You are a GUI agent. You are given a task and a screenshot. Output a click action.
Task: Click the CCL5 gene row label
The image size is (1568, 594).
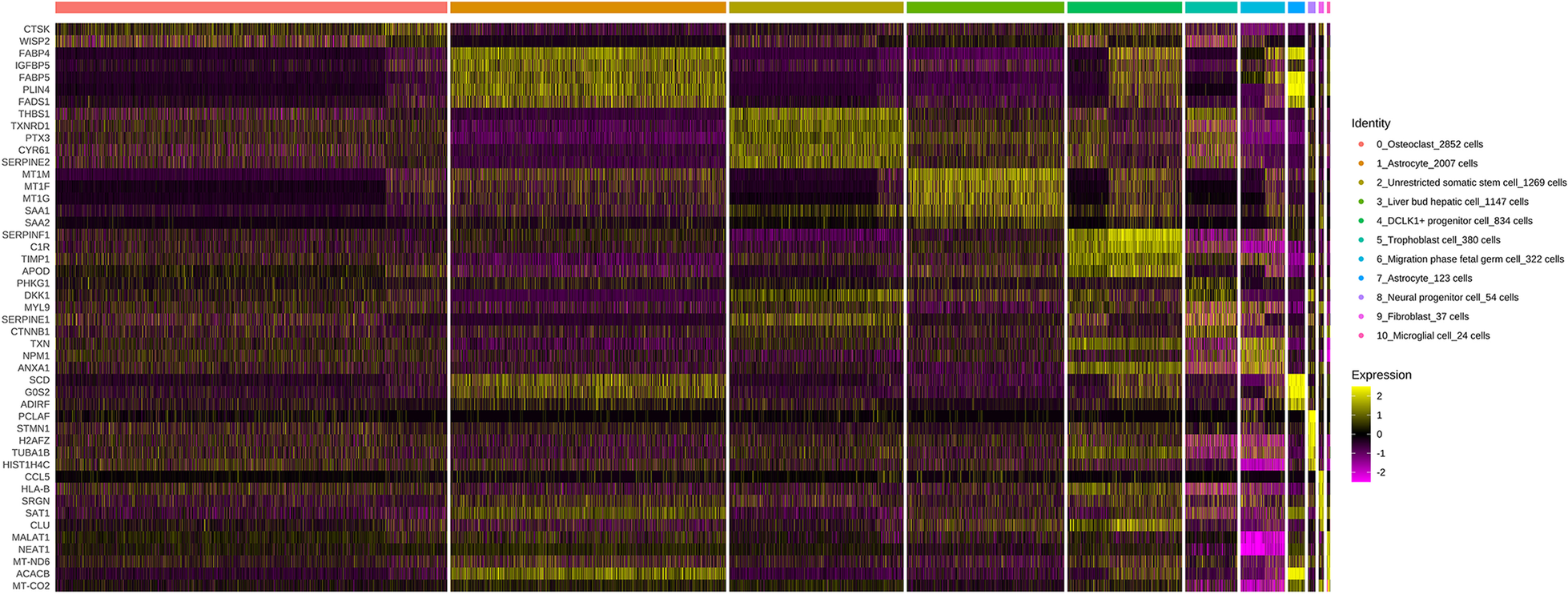(37, 477)
